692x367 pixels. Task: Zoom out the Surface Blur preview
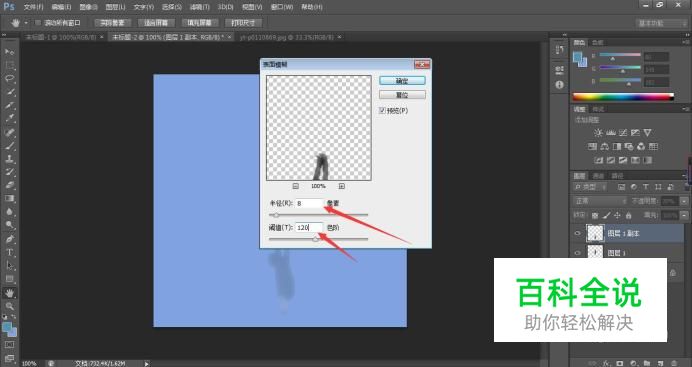tap(296, 186)
